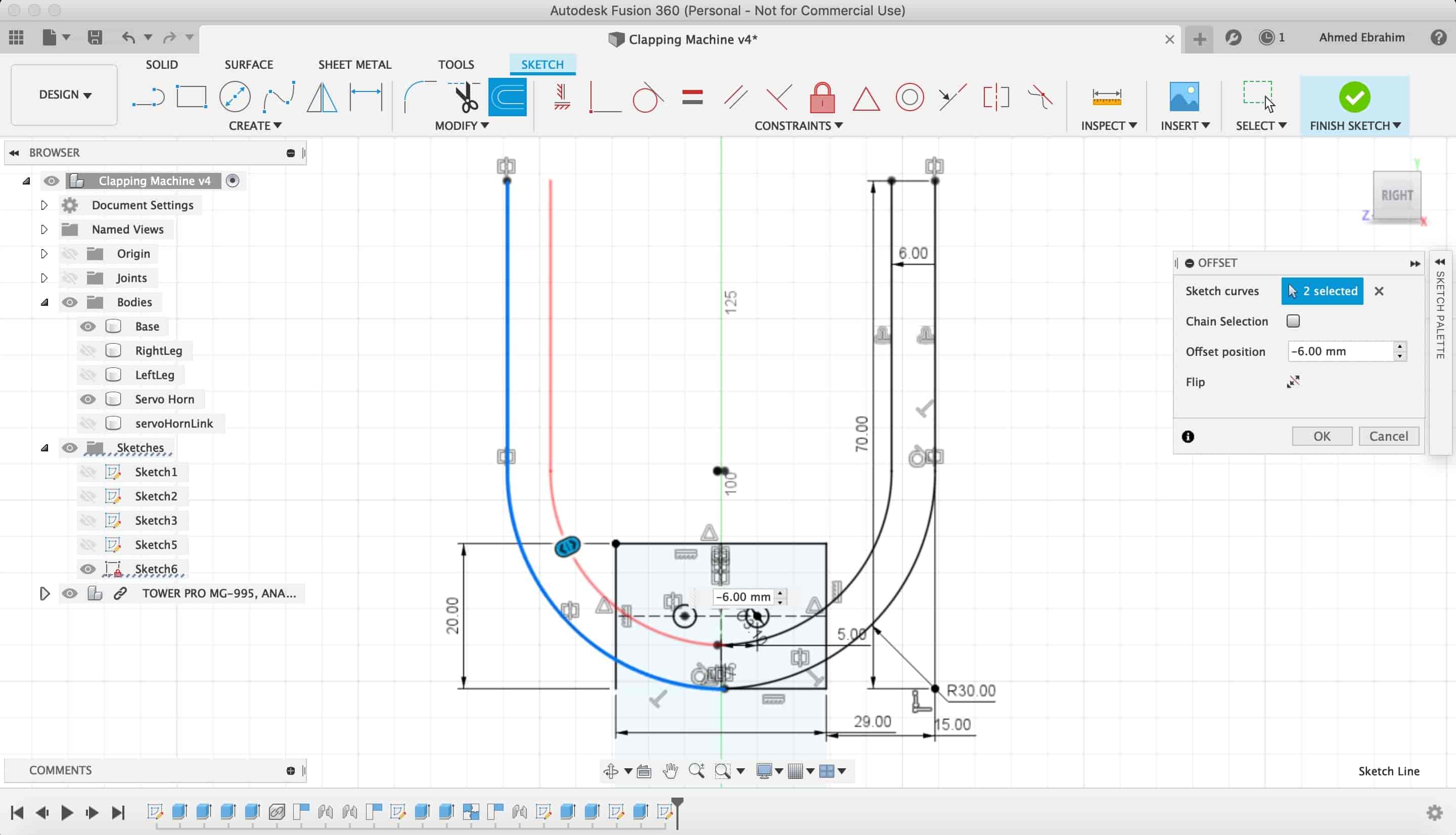This screenshot has width=1456, height=835.
Task: Apply the Horizontal/Vertical constraint
Action: 562,97
